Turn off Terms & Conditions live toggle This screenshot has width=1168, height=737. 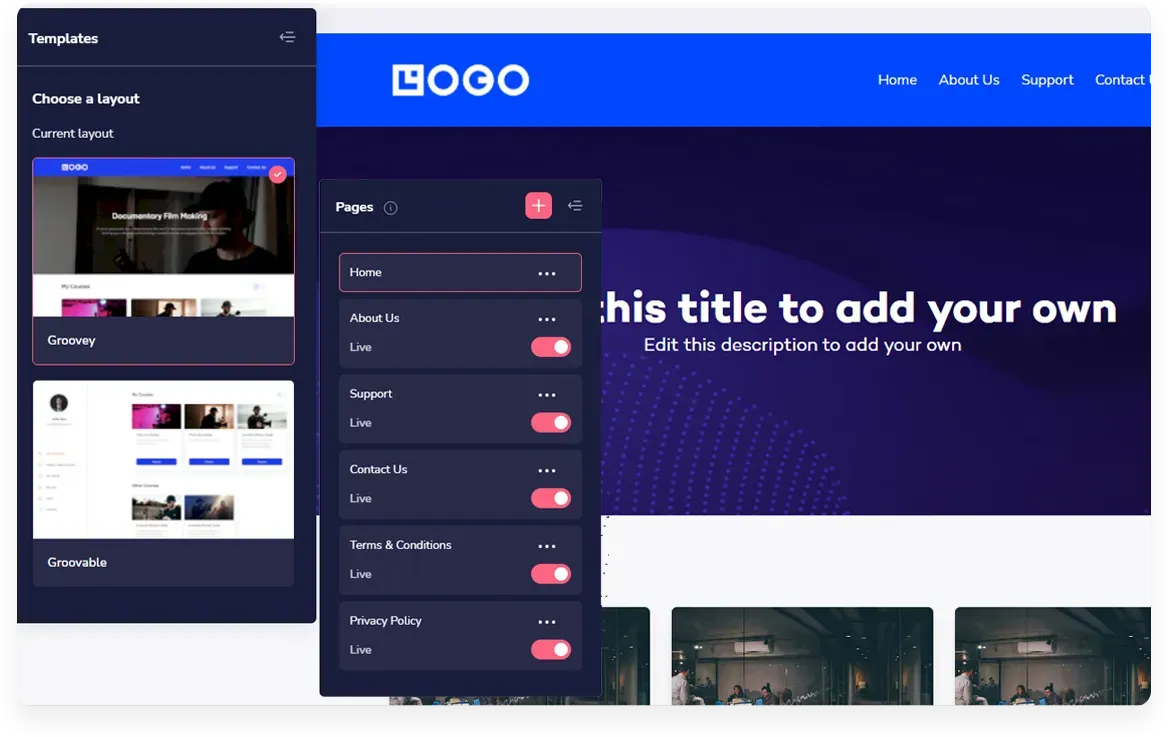point(551,574)
